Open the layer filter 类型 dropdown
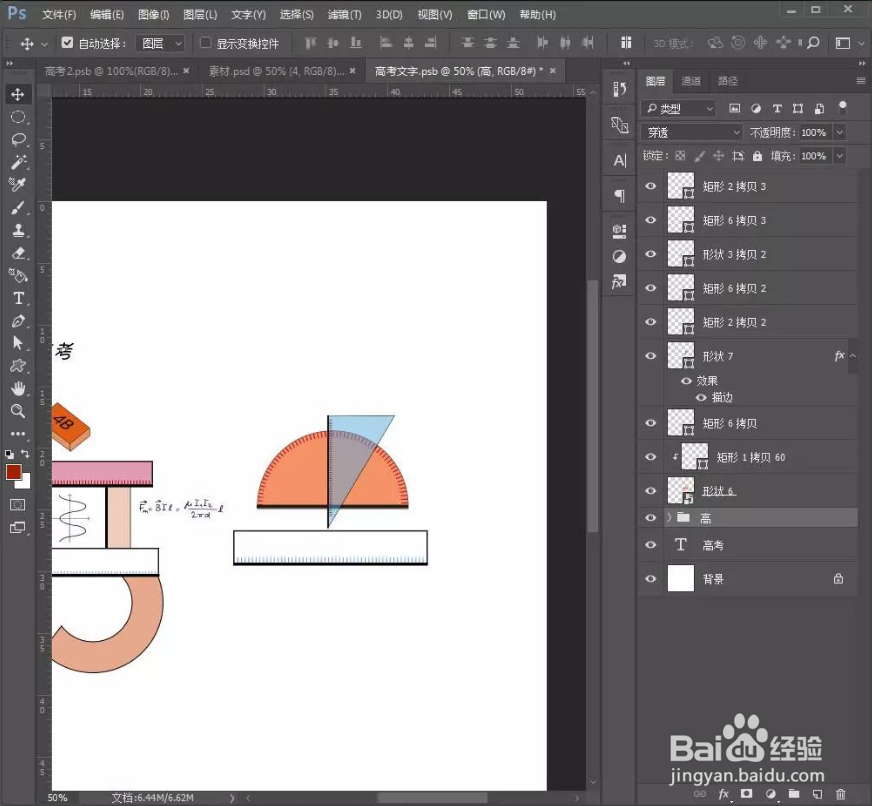872x806 pixels. [x=678, y=108]
